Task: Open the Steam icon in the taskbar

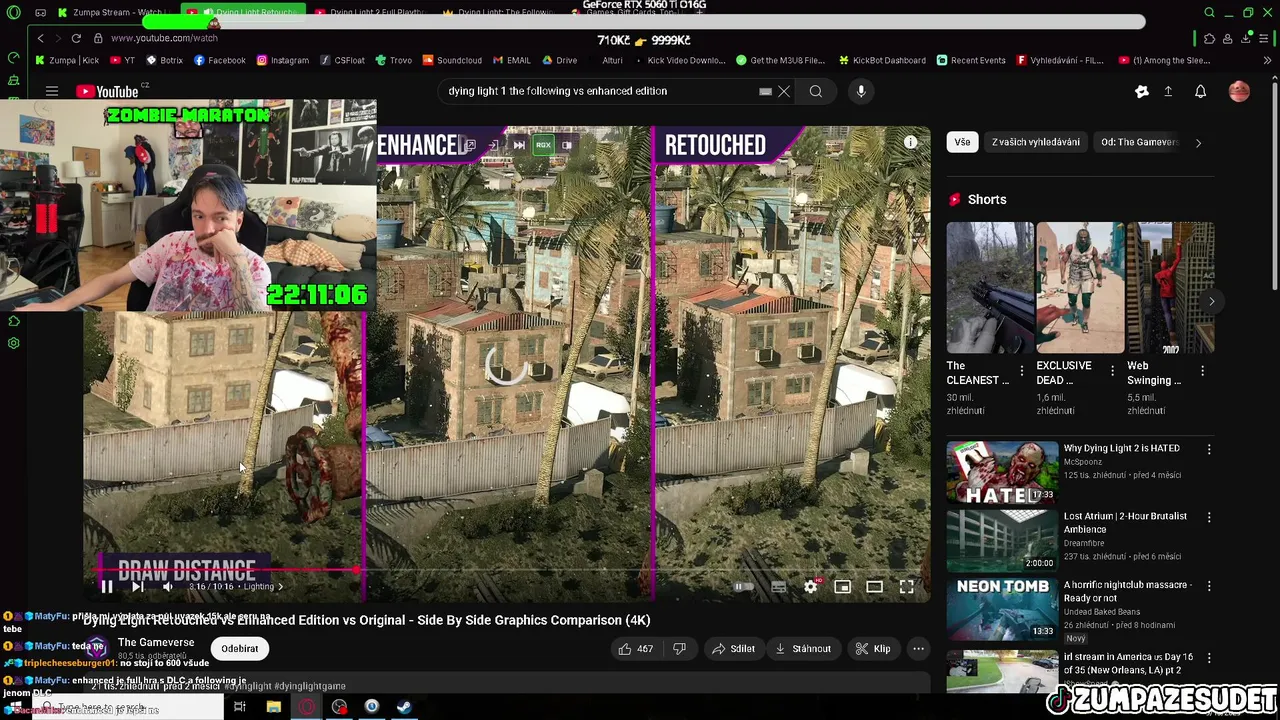Action: 404,707
